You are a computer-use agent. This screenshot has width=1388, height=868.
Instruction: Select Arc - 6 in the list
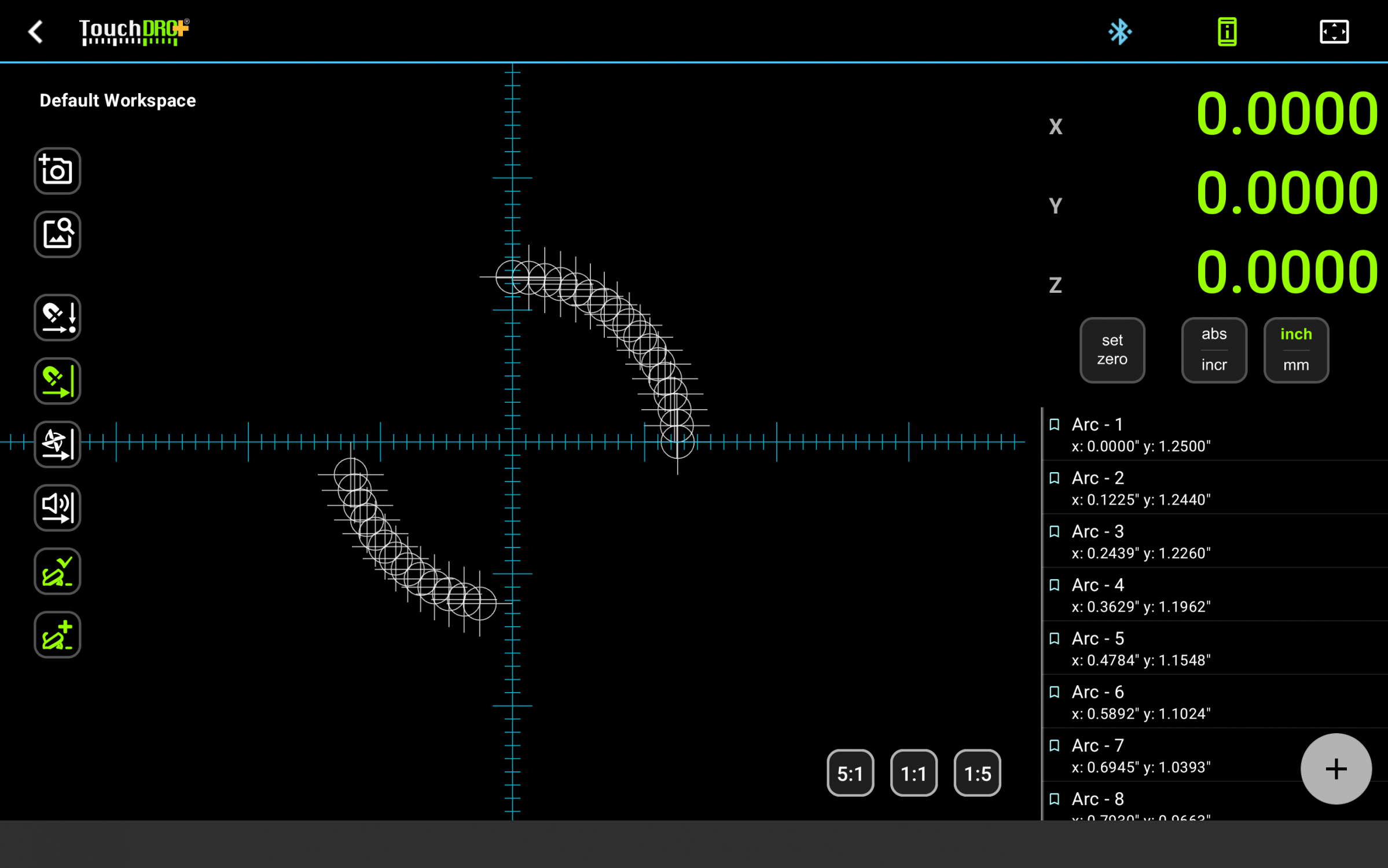coord(1215,702)
